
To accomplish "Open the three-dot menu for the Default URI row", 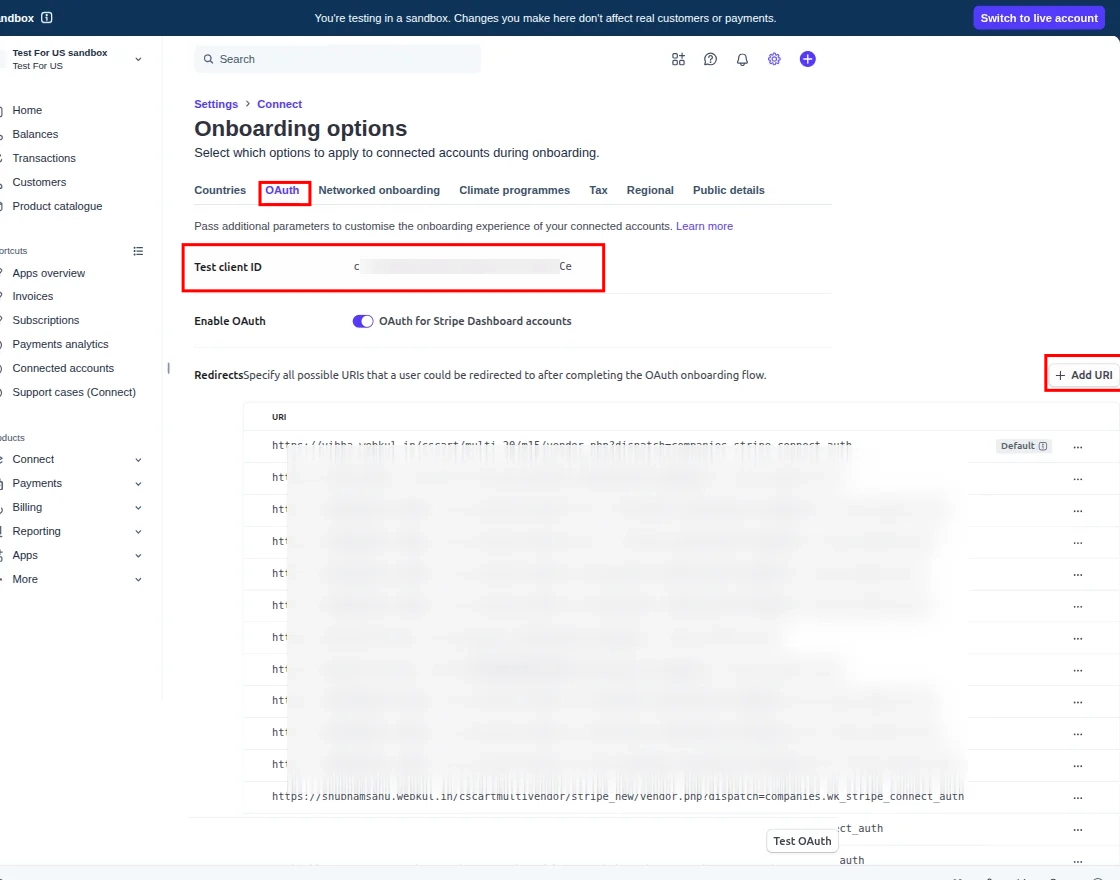I will click(x=1078, y=446).
